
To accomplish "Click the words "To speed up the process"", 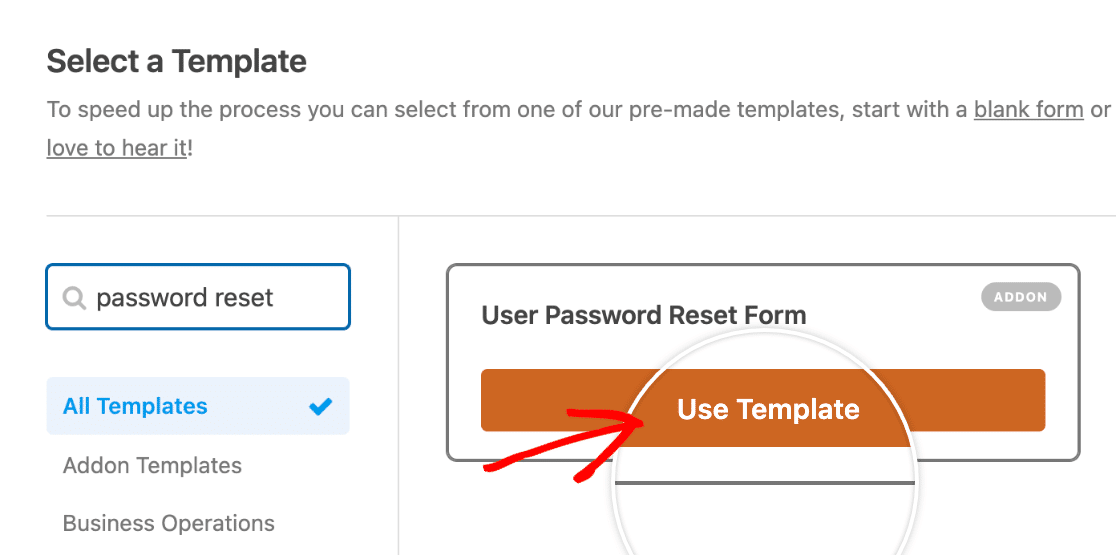I will 171,109.
